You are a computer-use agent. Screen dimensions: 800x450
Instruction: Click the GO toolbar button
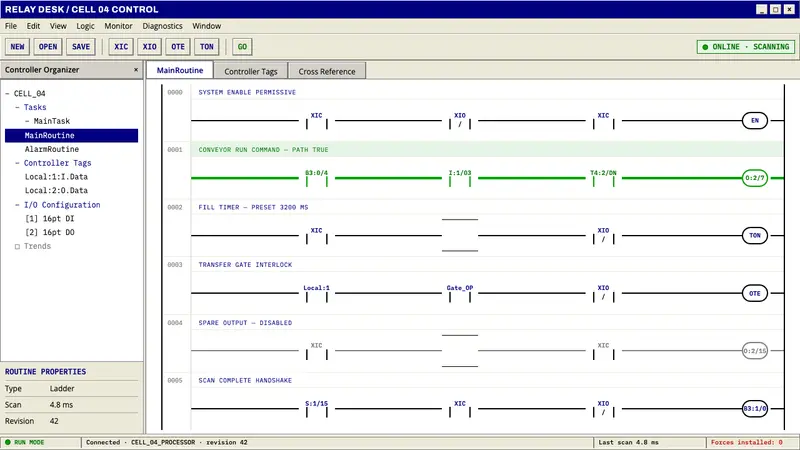pos(242,46)
